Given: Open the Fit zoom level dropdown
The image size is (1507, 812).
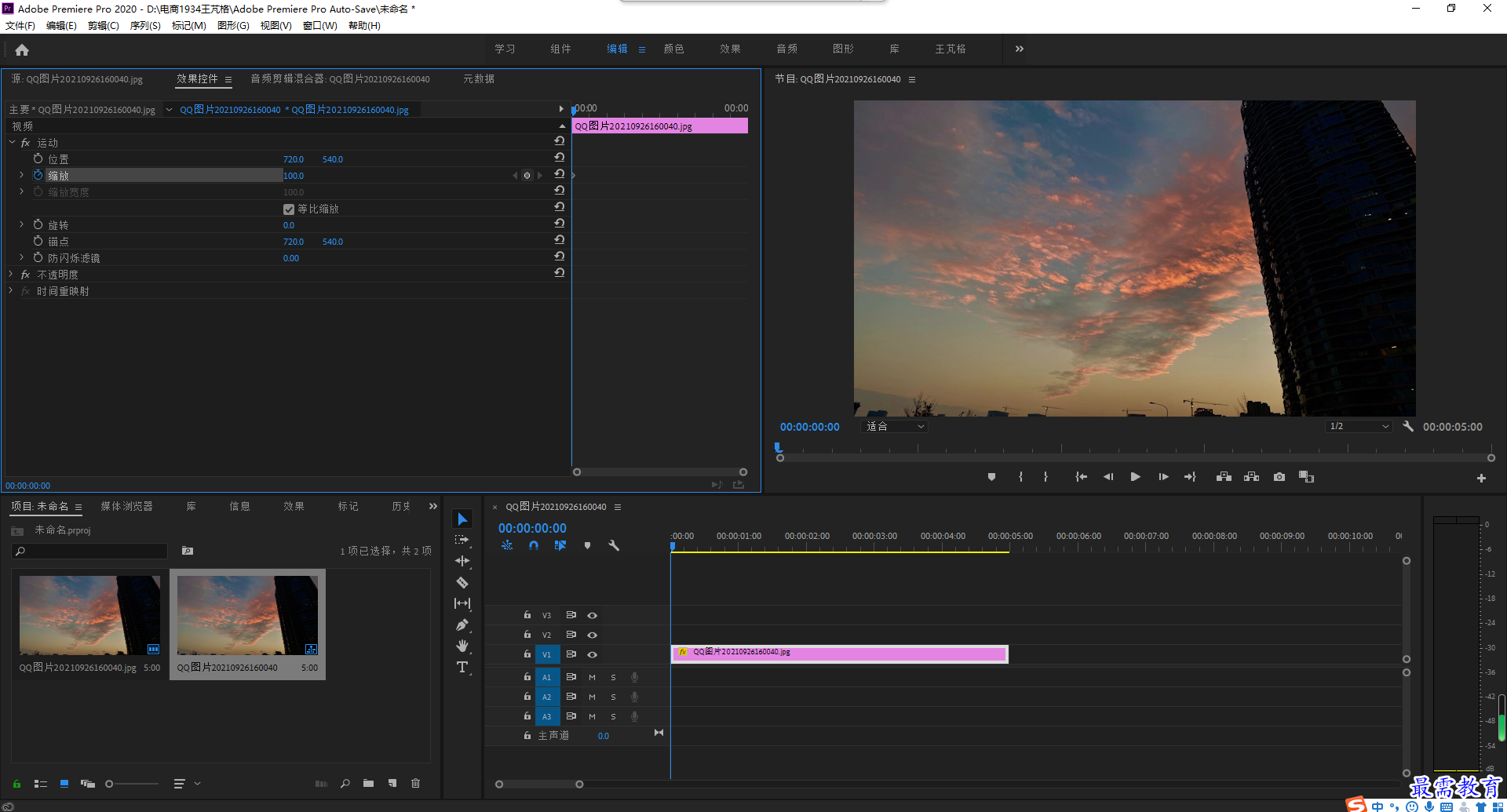Looking at the screenshot, I should tap(895, 427).
